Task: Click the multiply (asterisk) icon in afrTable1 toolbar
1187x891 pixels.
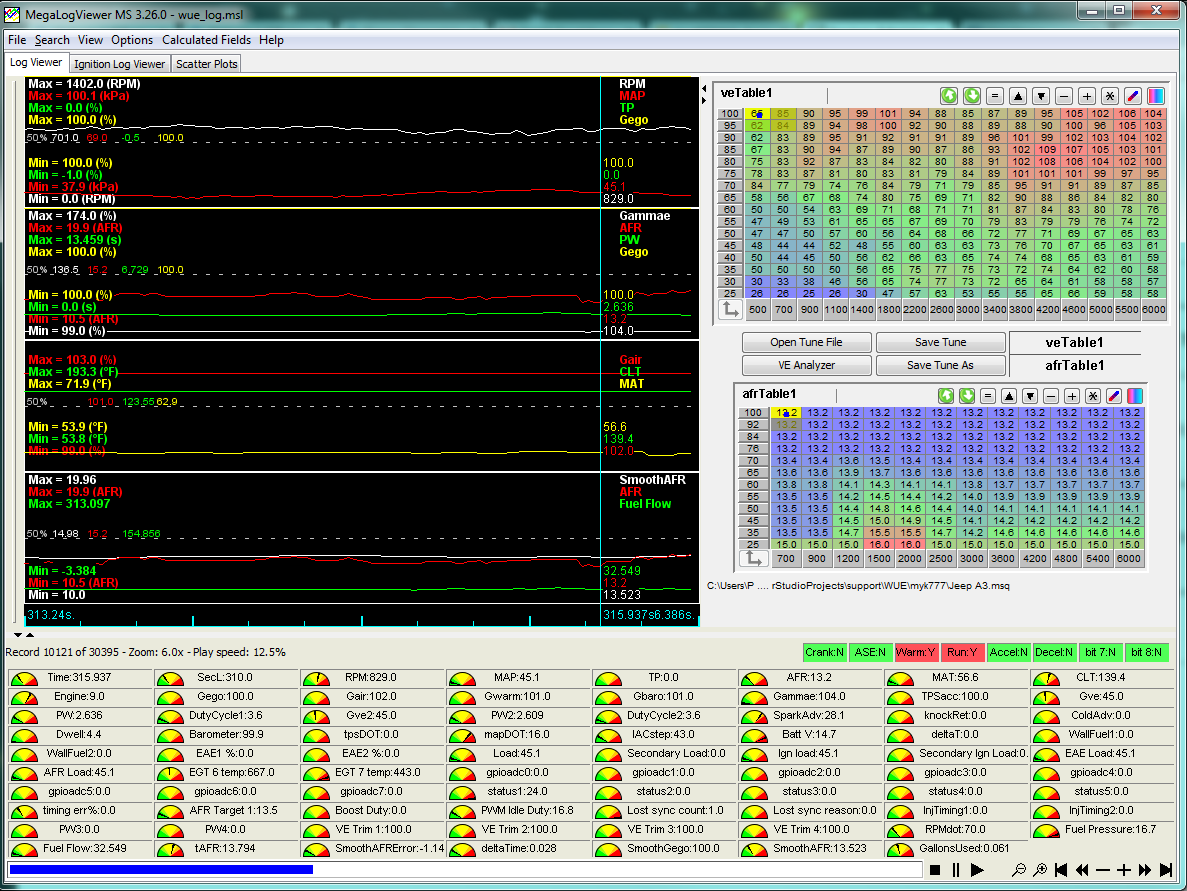Action: pos(1092,396)
